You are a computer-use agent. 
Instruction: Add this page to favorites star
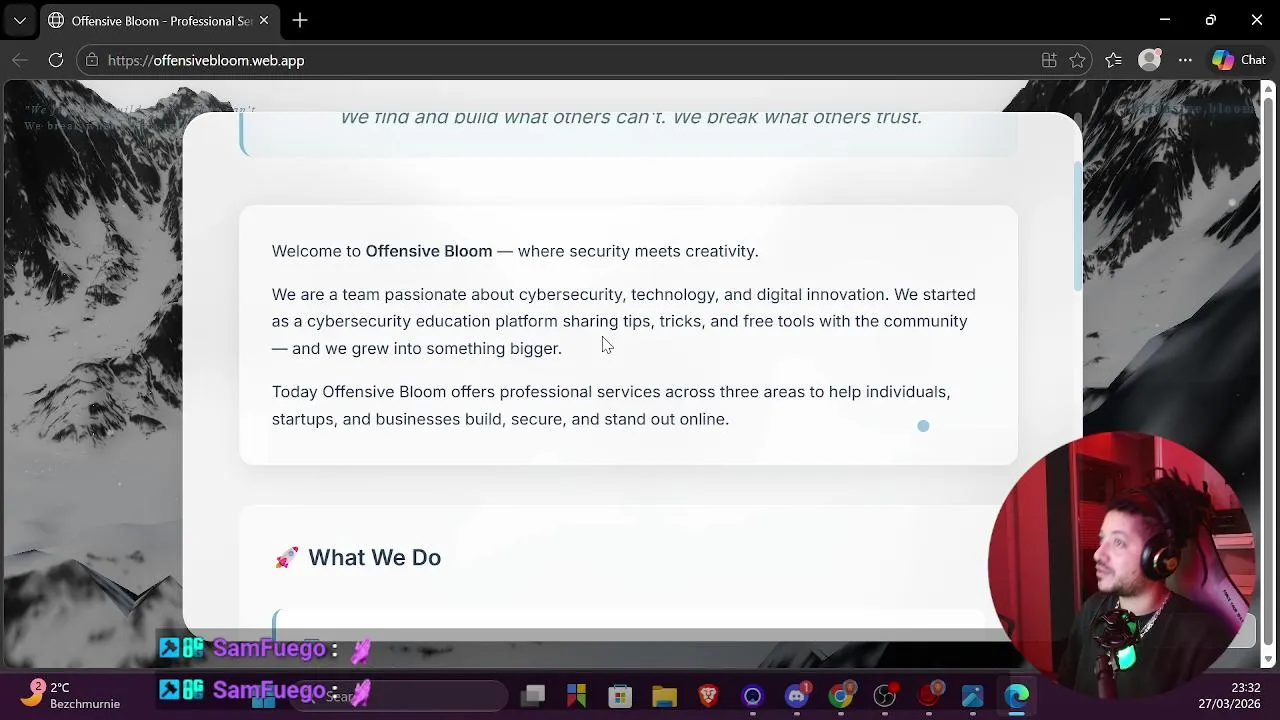tap(1077, 60)
